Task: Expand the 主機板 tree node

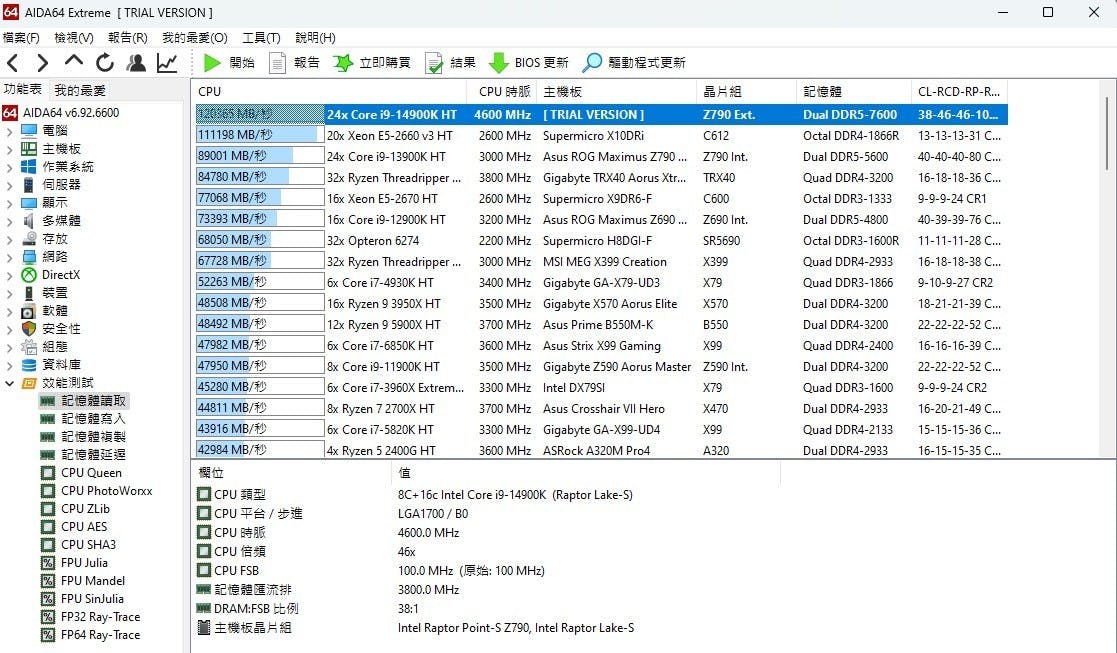Action: pyautogui.click(x=10, y=149)
